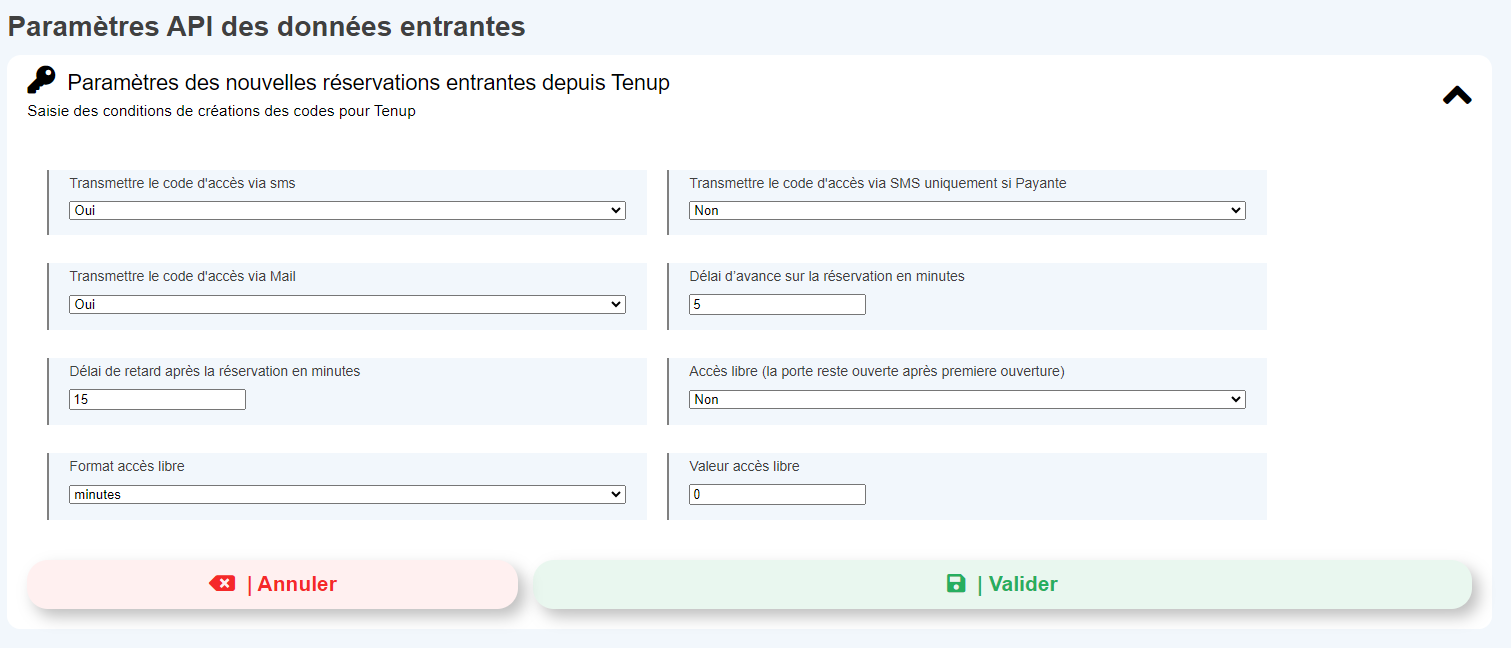This screenshot has width=1511, height=648.
Task: Click the 'Délai d'avance sur la réservation en minutes' label
Action: [x=827, y=276]
